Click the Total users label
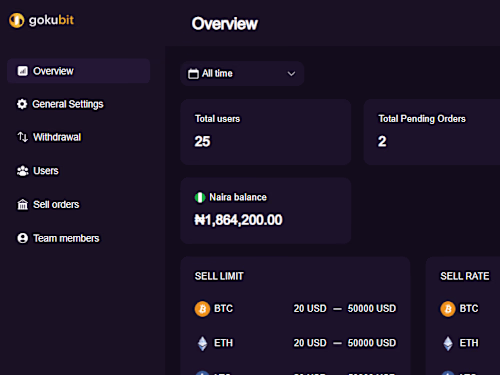 pyautogui.click(x=217, y=119)
